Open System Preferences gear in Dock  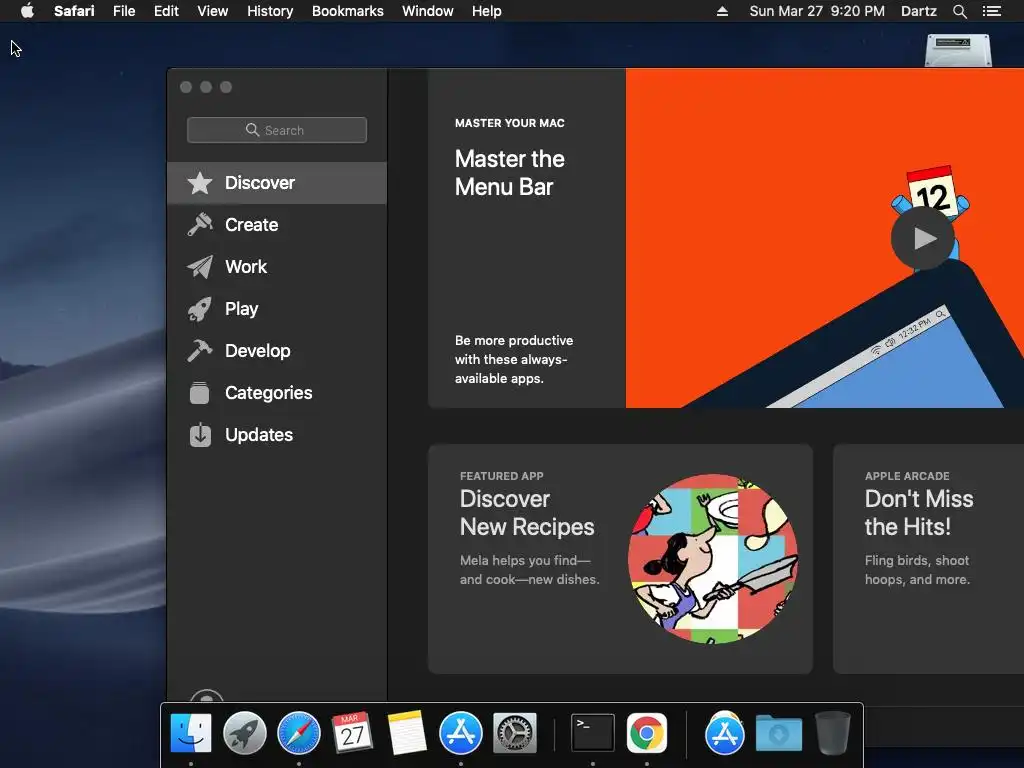515,733
